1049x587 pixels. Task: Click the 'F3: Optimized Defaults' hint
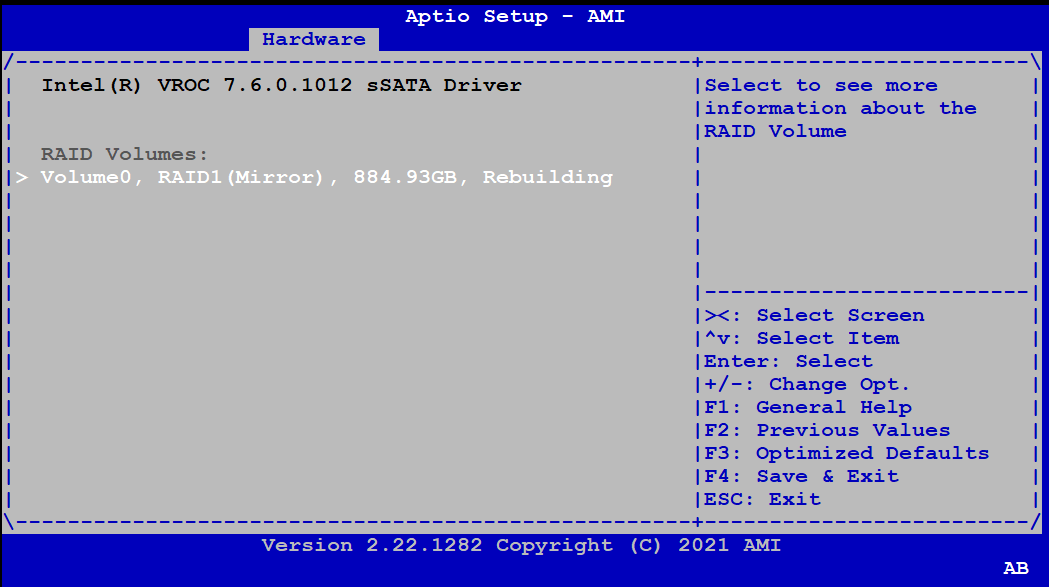pos(847,453)
